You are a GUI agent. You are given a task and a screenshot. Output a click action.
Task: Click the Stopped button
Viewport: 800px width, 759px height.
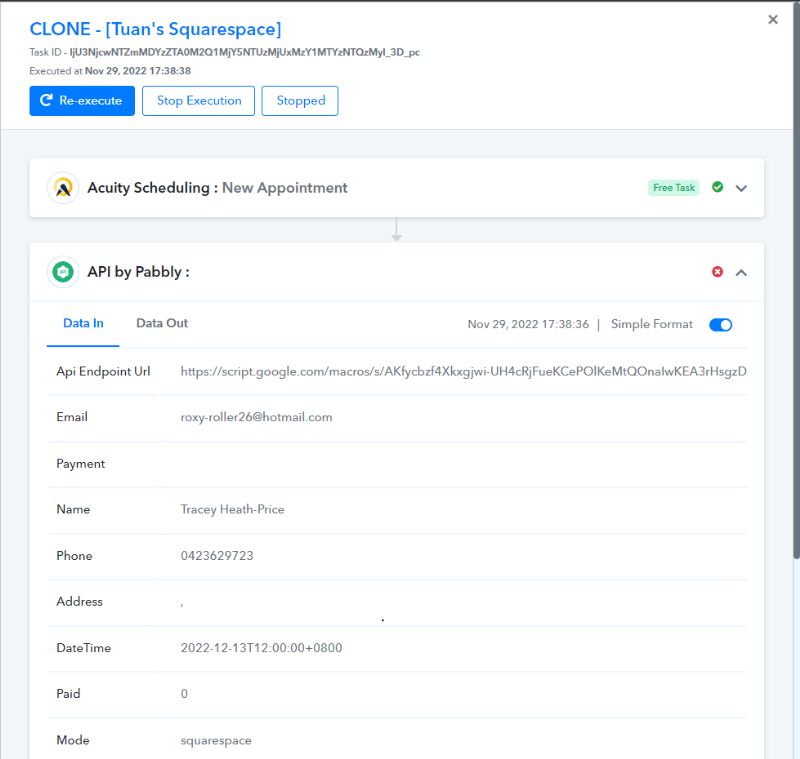pyautogui.click(x=300, y=100)
